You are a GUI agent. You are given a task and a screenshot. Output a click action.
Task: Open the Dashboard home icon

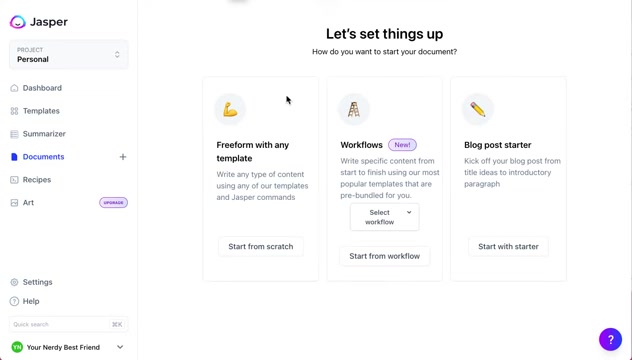(14, 88)
